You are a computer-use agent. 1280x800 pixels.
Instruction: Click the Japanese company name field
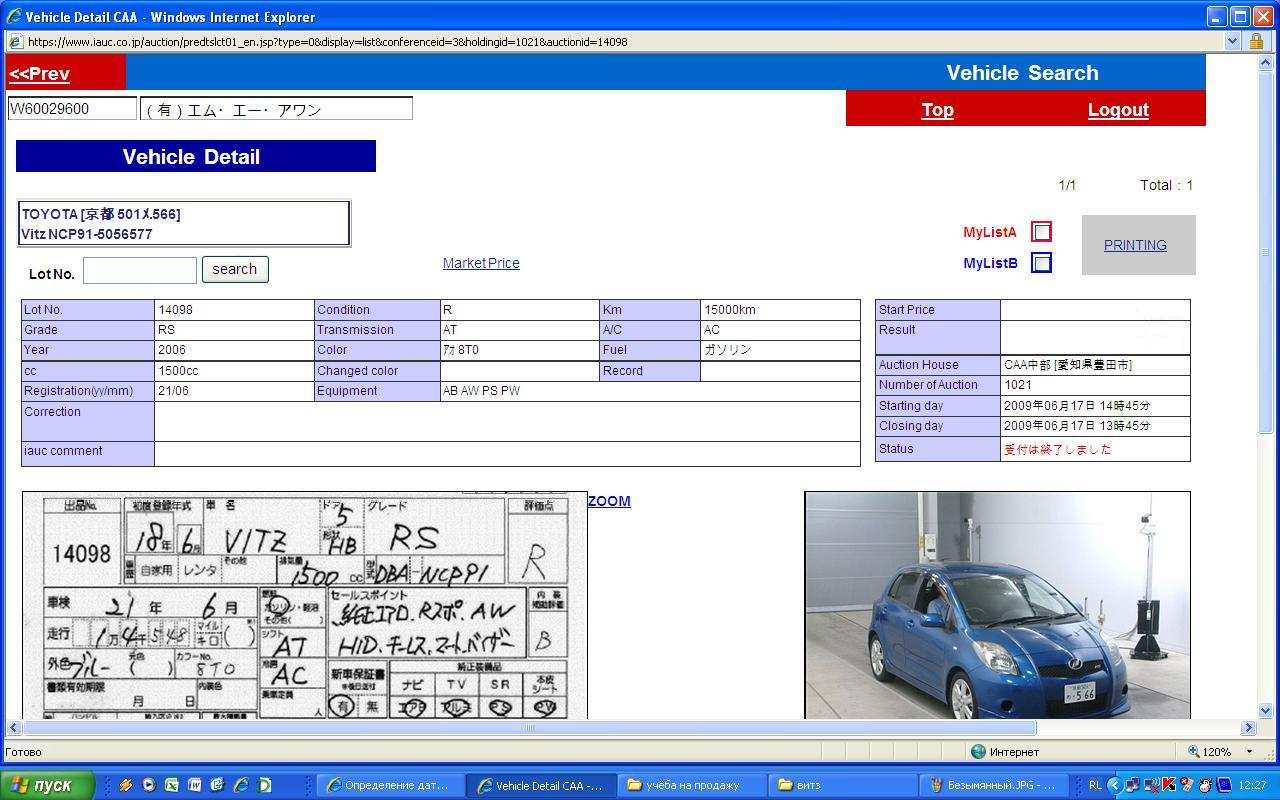[x=276, y=108]
